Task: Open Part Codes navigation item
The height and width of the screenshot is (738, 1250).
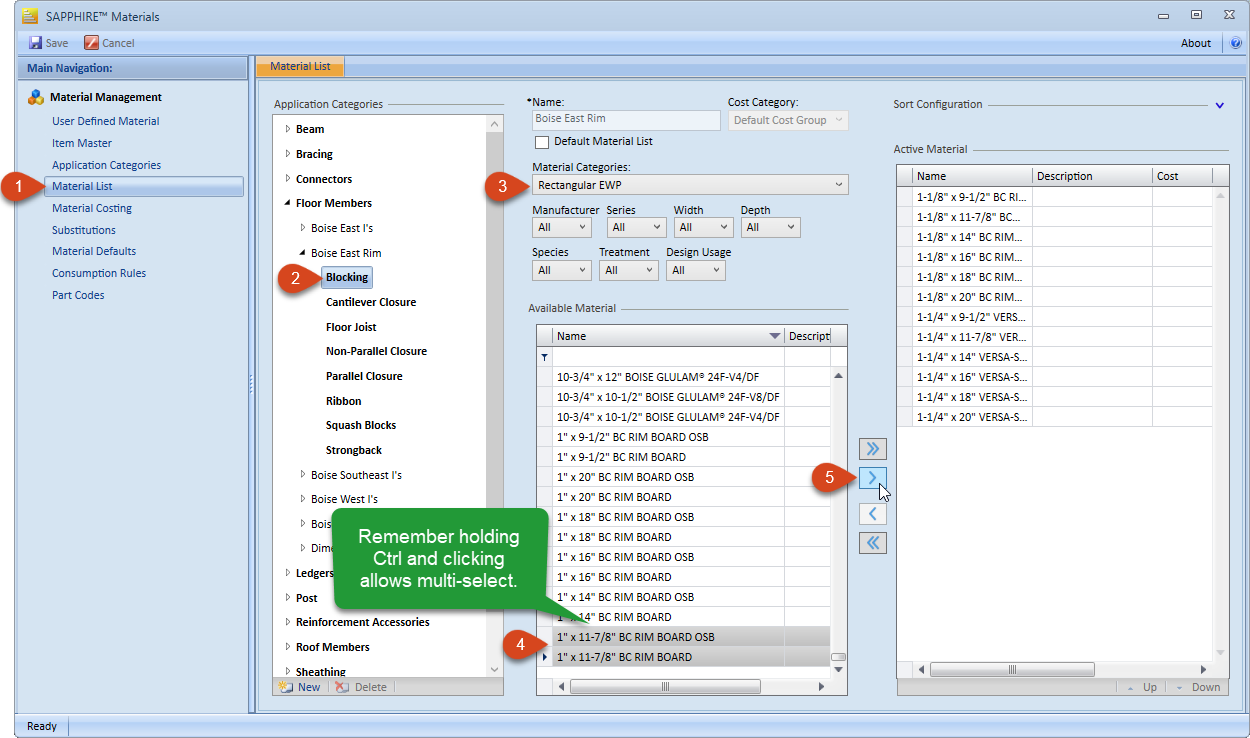Action: pos(78,295)
